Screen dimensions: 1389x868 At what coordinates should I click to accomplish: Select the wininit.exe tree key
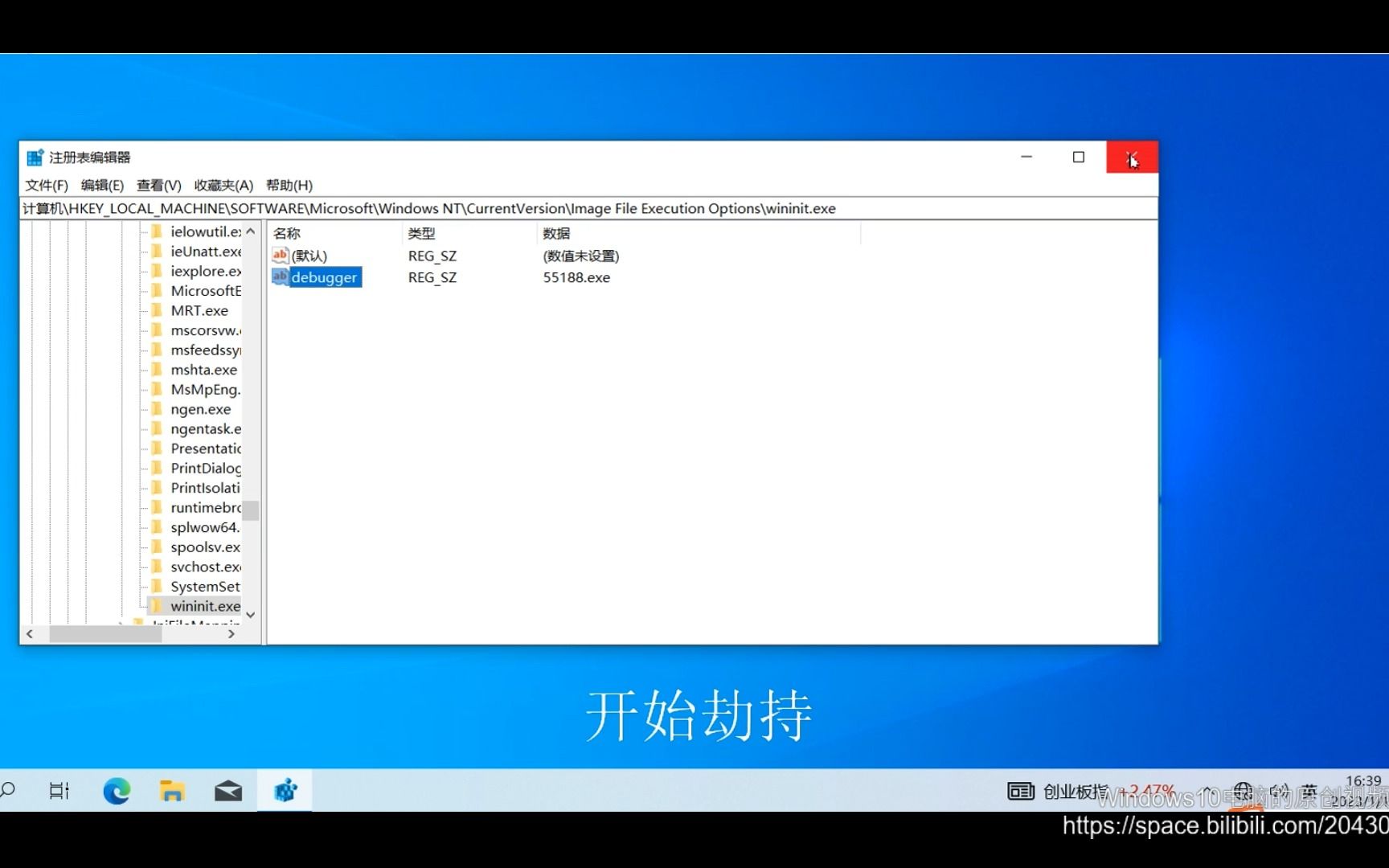coord(206,606)
